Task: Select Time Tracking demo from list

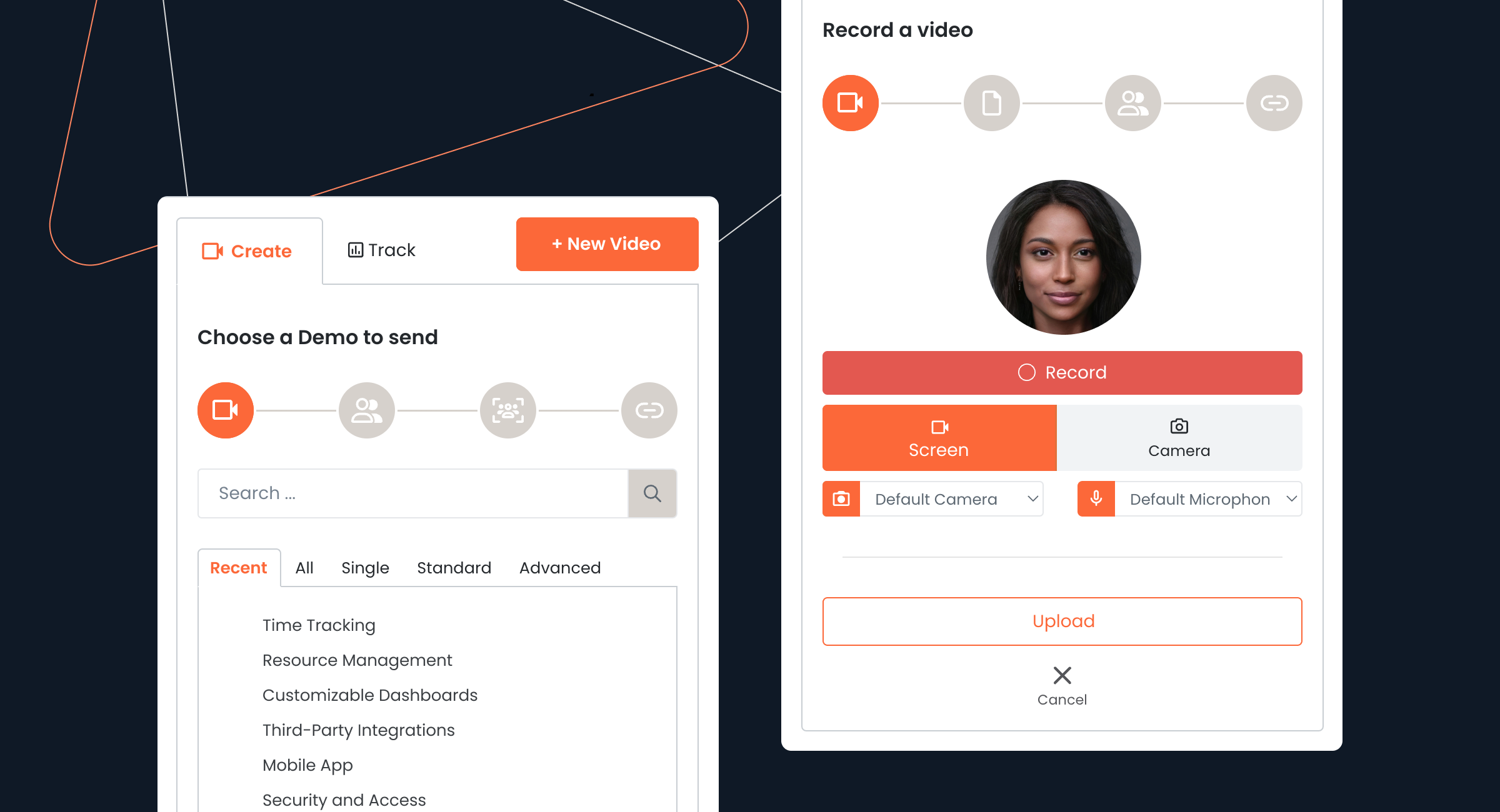Action: [316, 625]
